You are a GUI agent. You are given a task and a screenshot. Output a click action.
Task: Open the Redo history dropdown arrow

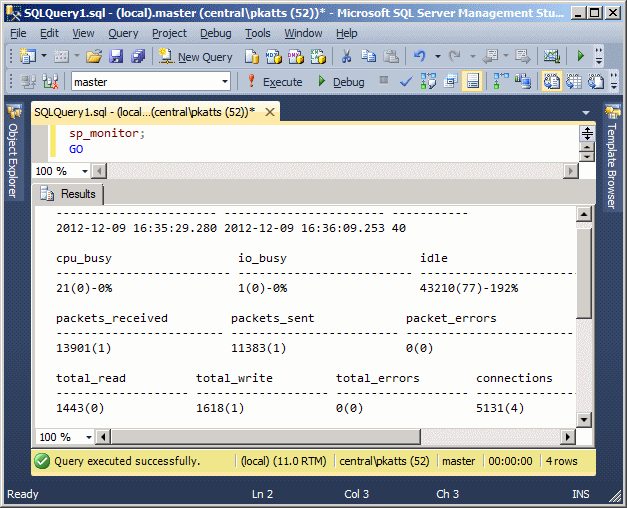coord(473,56)
